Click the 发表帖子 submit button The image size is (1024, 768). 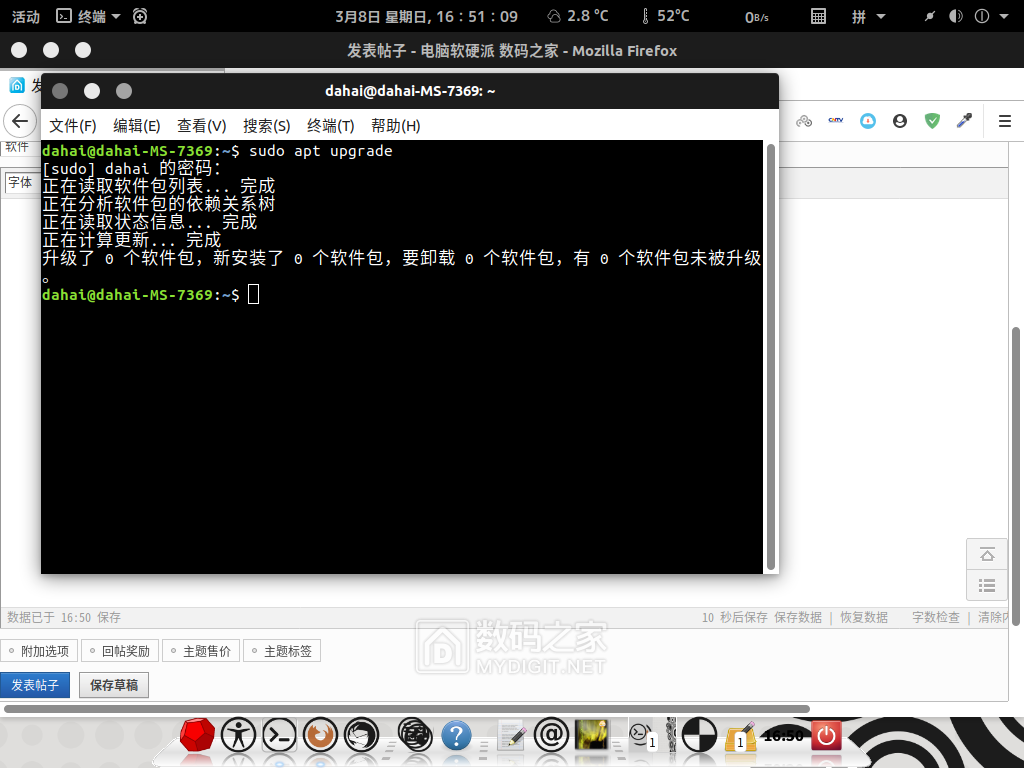tap(35, 685)
